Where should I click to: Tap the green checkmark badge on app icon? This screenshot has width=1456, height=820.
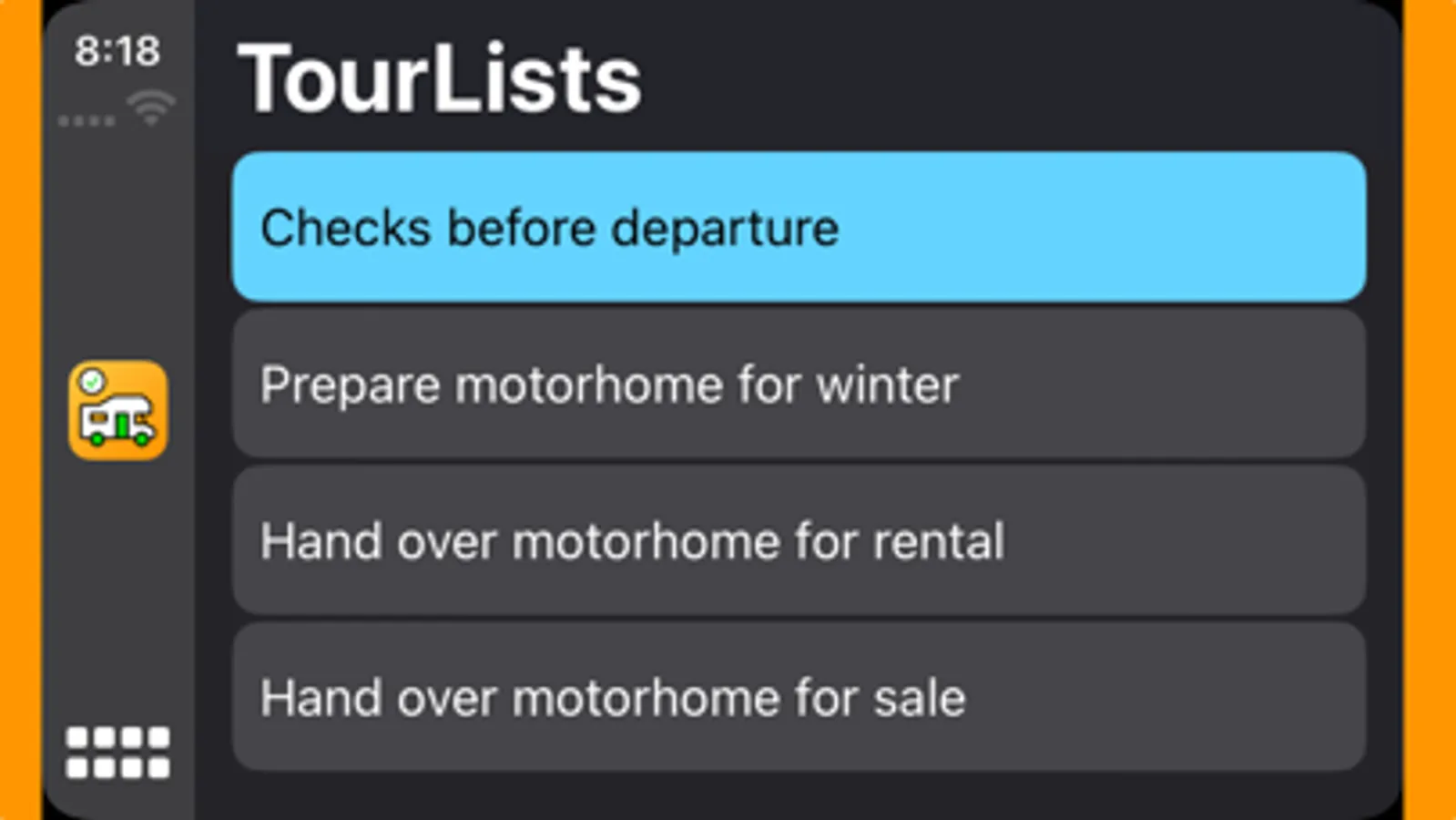pos(92,383)
